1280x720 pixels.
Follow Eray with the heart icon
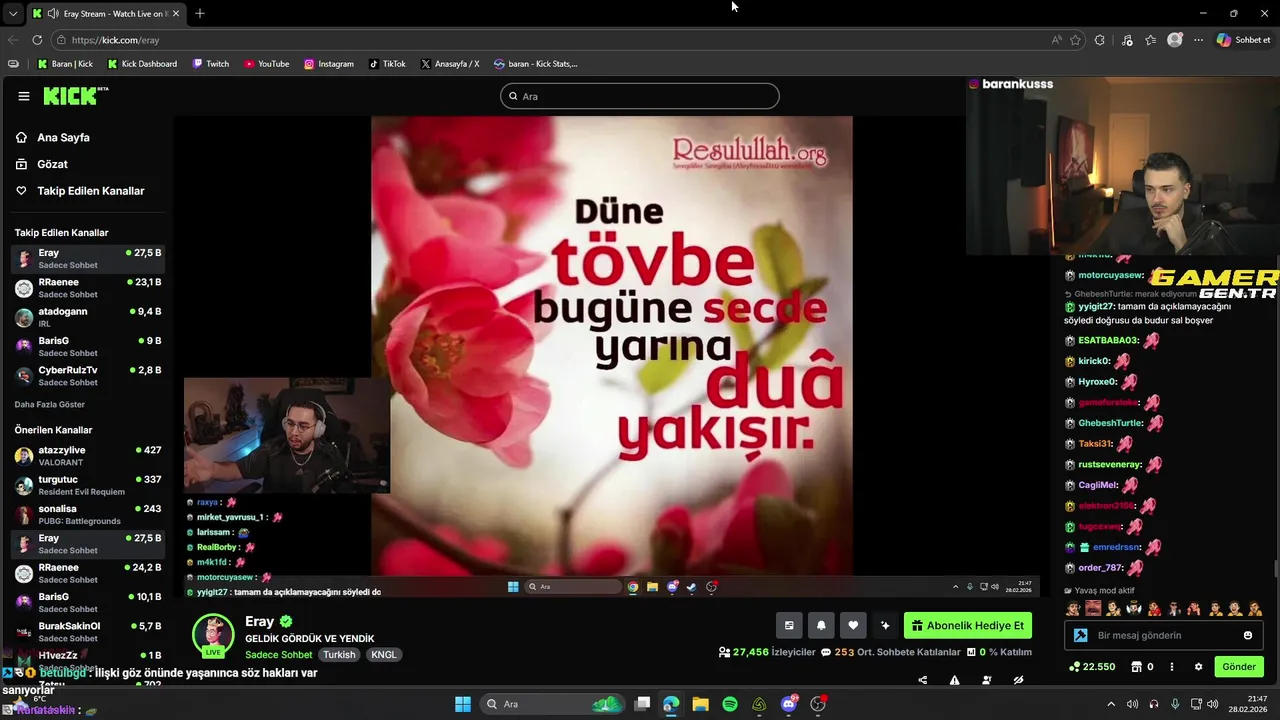(x=853, y=625)
